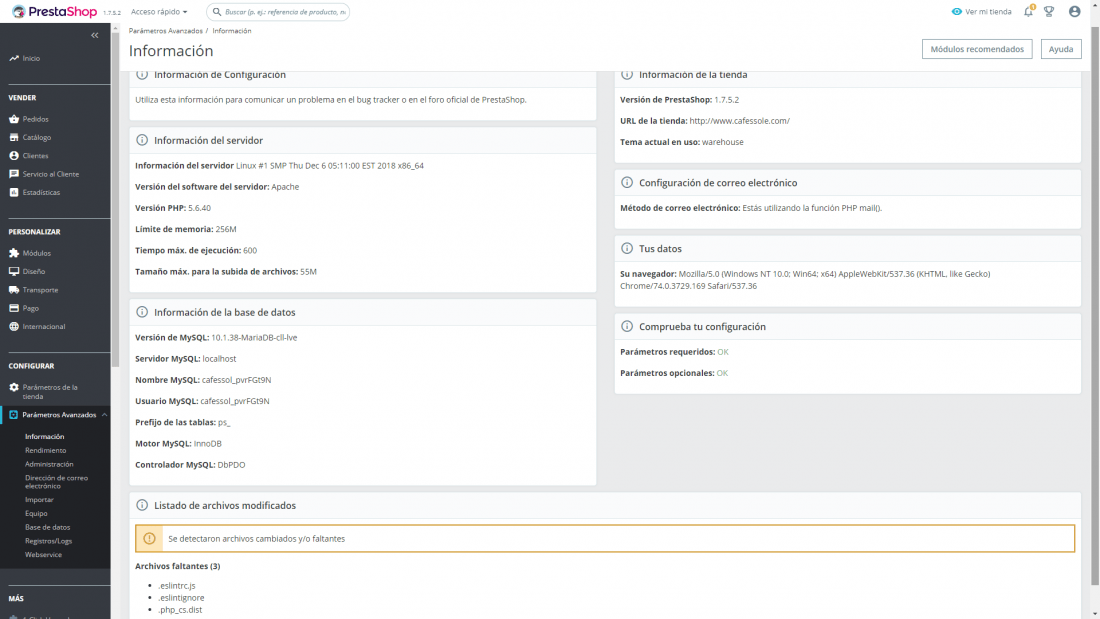Click the Pedidos basket icon

click(13, 119)
